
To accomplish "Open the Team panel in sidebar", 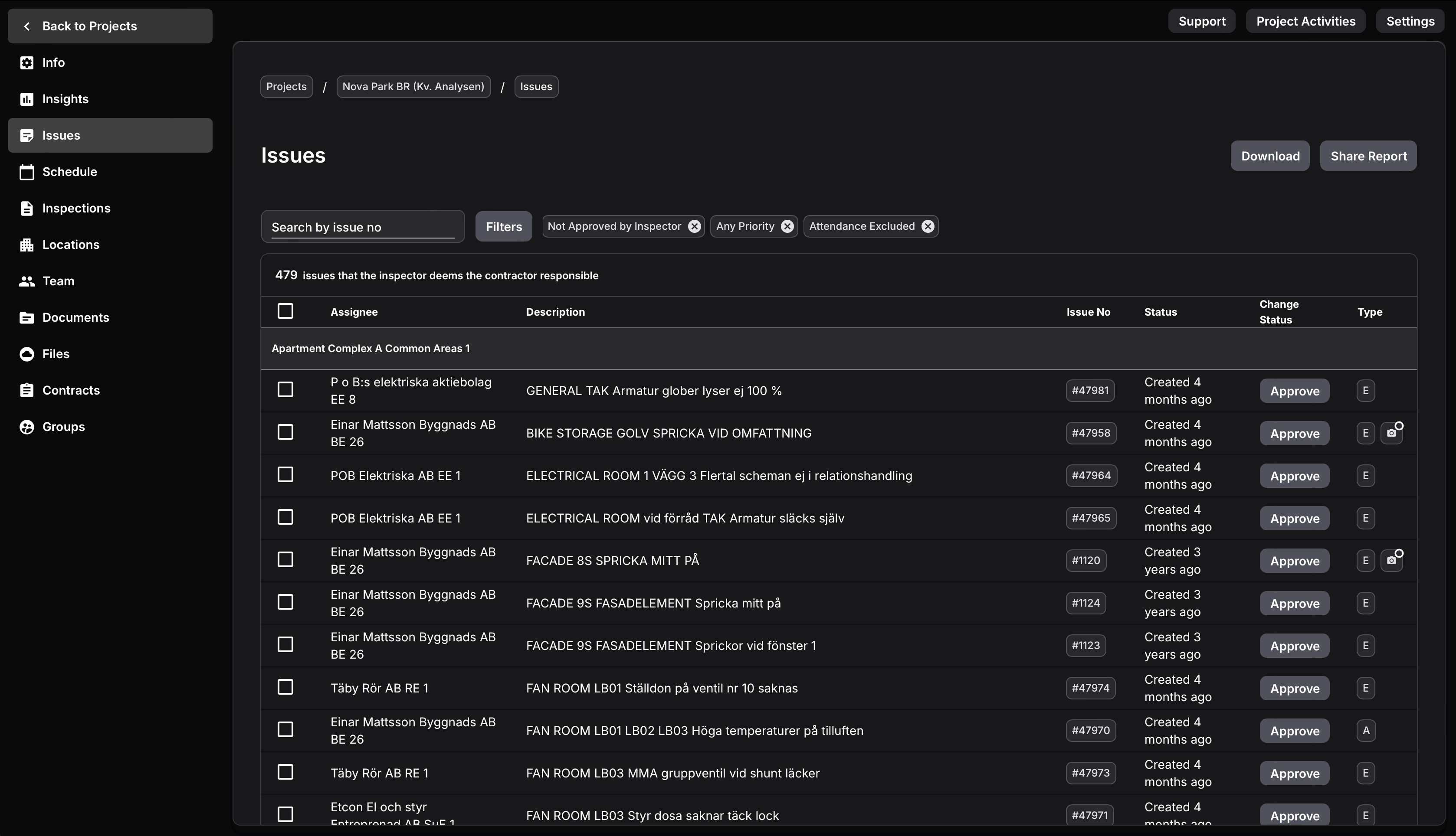I will tap(58, 281).
